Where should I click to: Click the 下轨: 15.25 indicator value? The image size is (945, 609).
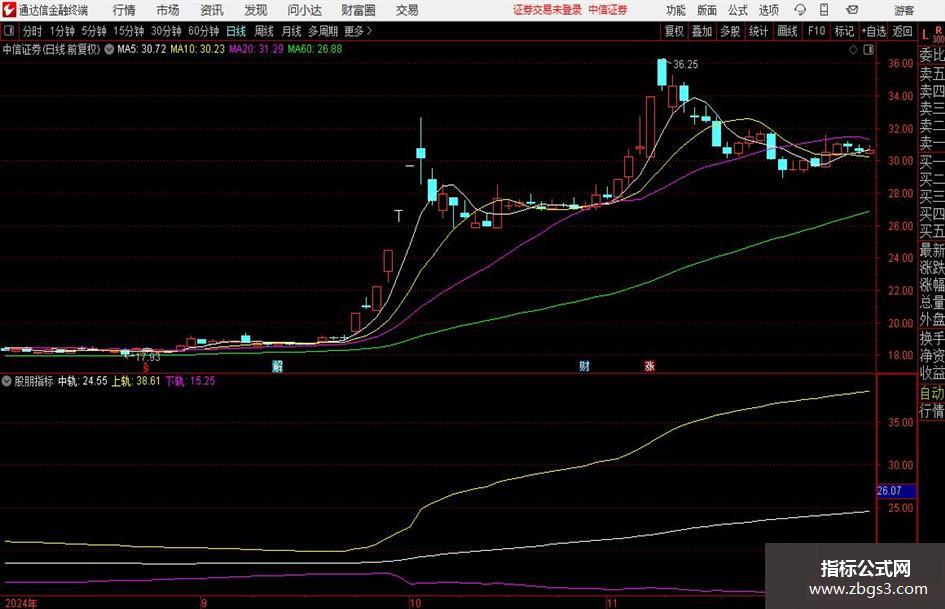[x=190, y=381]
